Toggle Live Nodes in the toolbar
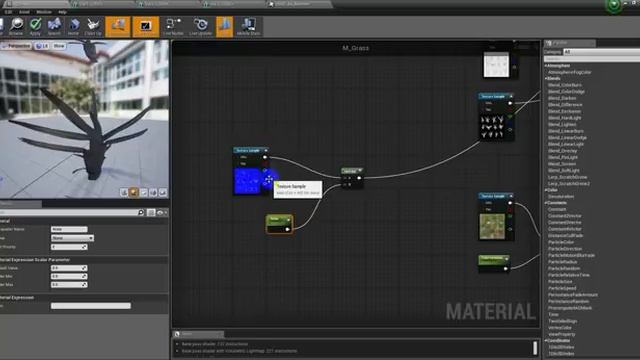This screenshot has height=360, width=640. (x=173, y=27)
